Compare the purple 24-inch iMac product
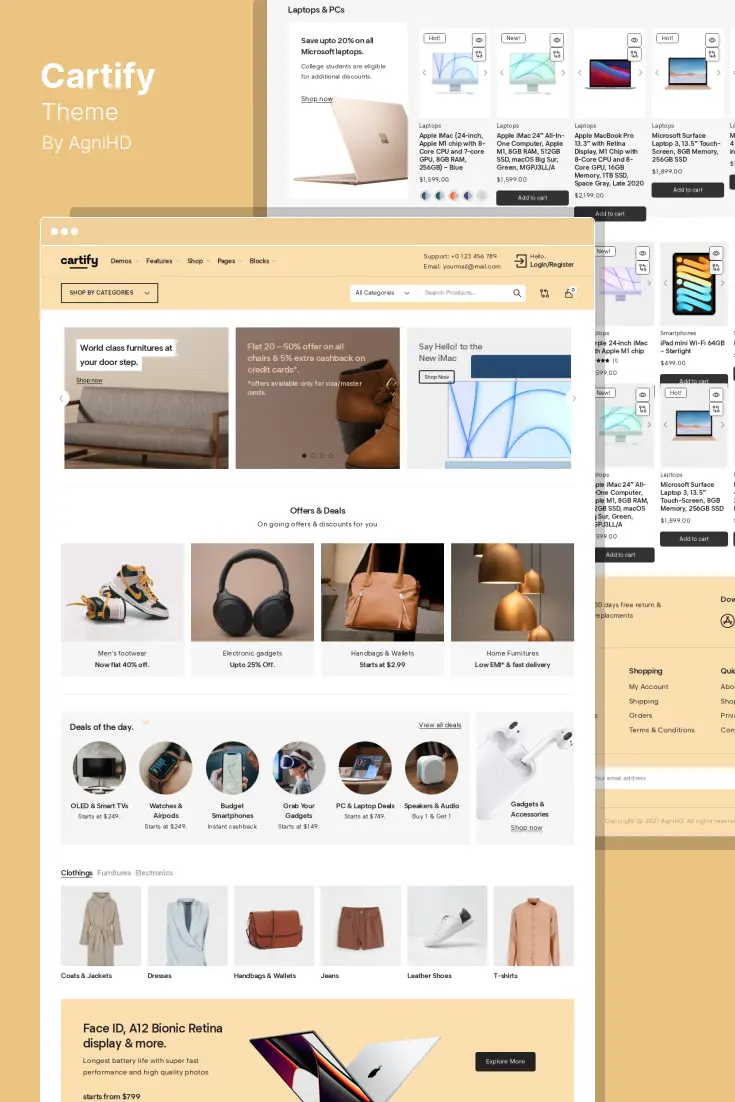735x1102 pixels. (642, 268)
